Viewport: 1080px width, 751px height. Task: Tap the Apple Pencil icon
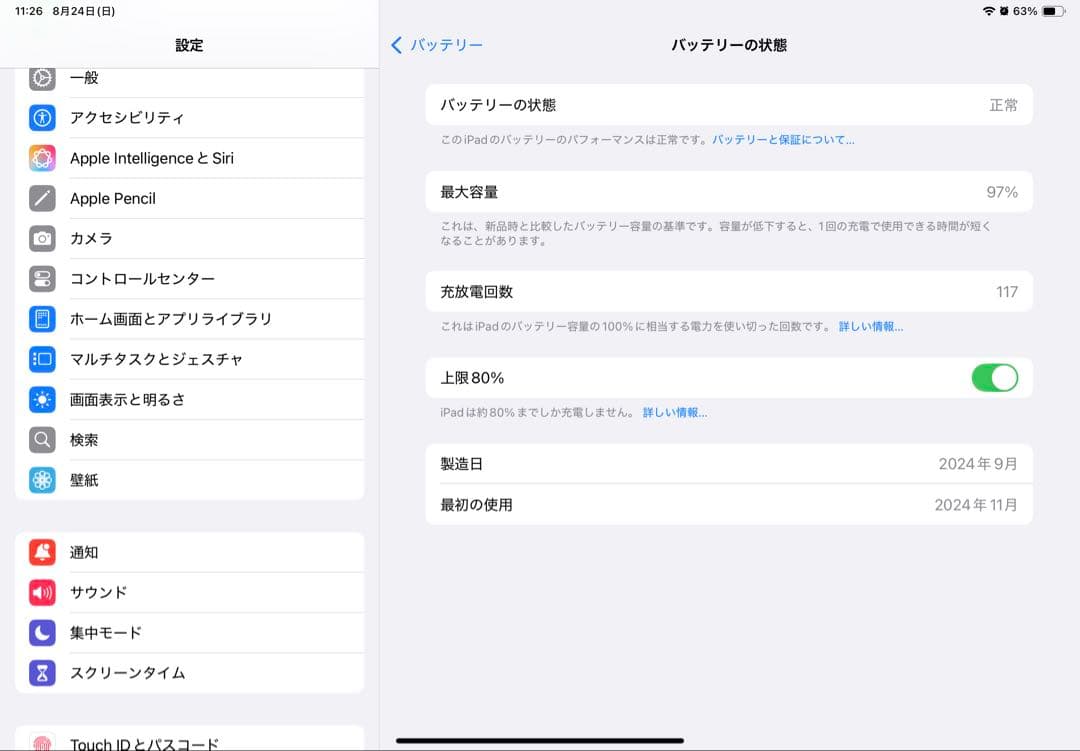point(41,198)
